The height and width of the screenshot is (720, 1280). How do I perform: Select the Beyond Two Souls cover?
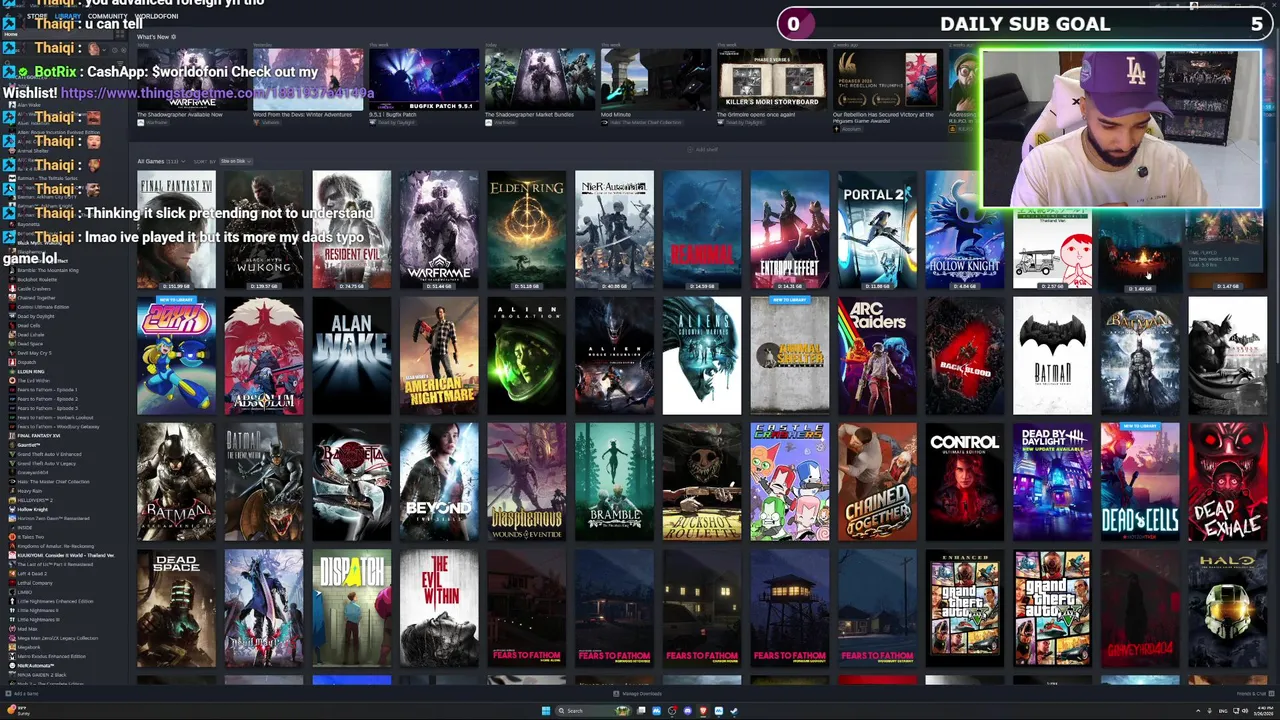pyautogui.click(x=439, y=482)
